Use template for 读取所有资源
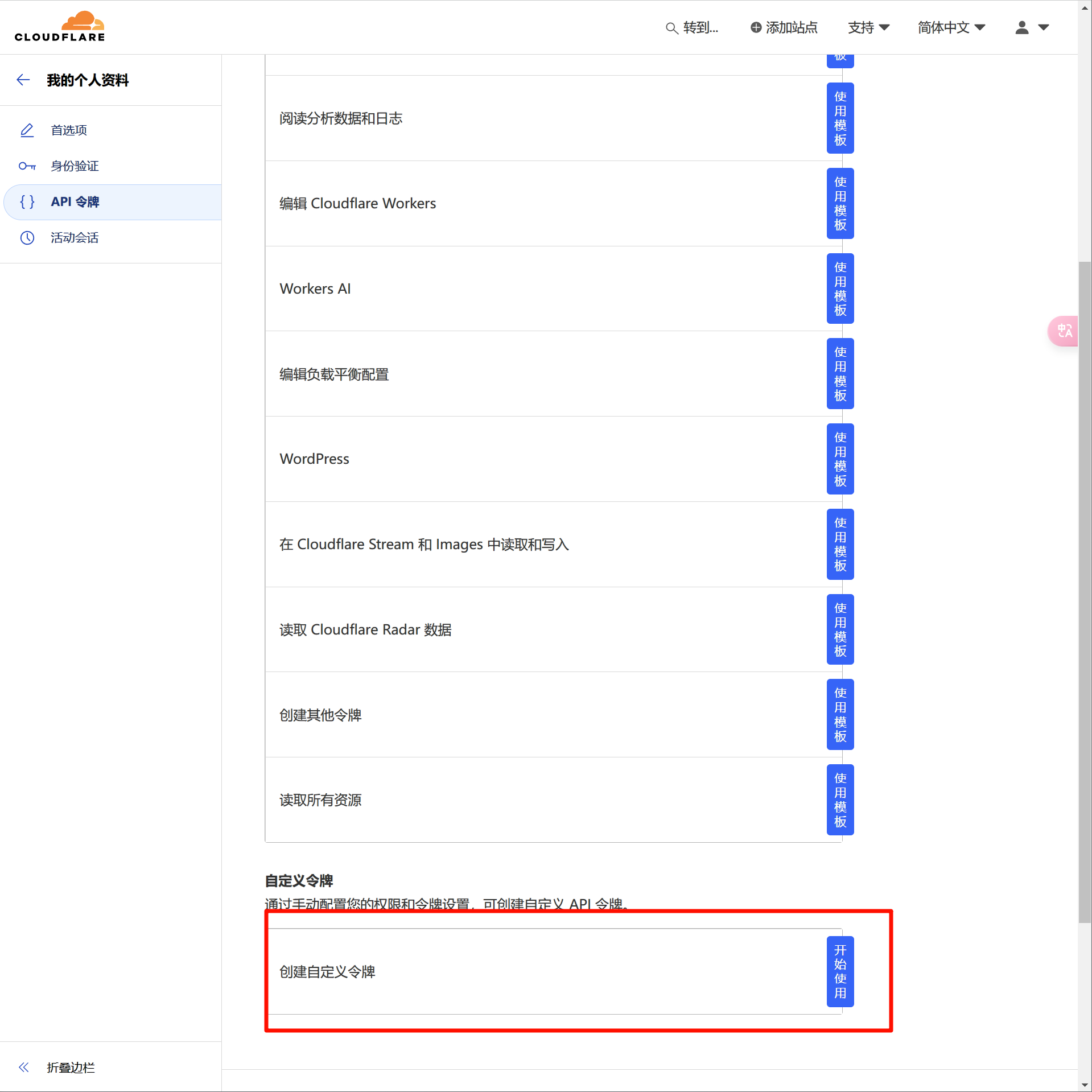Image resolution: width=1092 pixels, height=1092 pixels. [840, 800]
